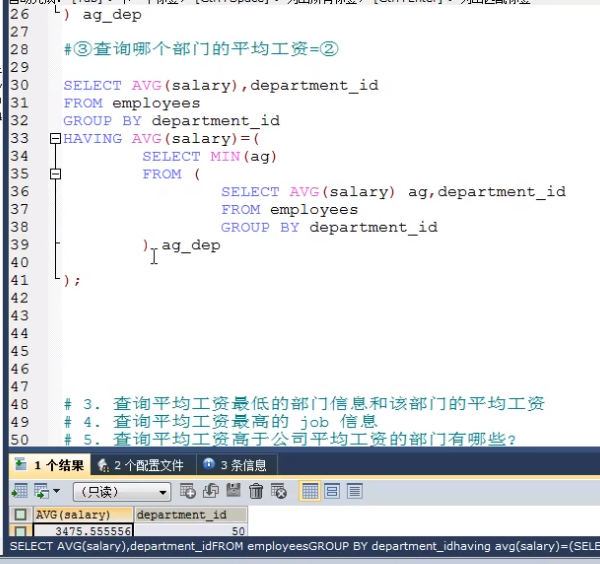Viewport: 600px width, 564px height.
Task: Click the save changes floppy icon
Action: point(233,491)
